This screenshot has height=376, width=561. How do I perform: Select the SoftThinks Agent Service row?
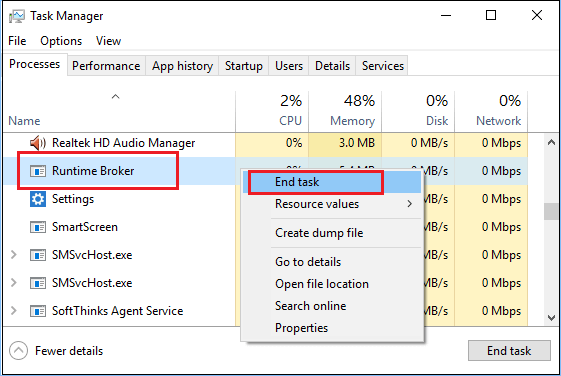click(265, 311)
